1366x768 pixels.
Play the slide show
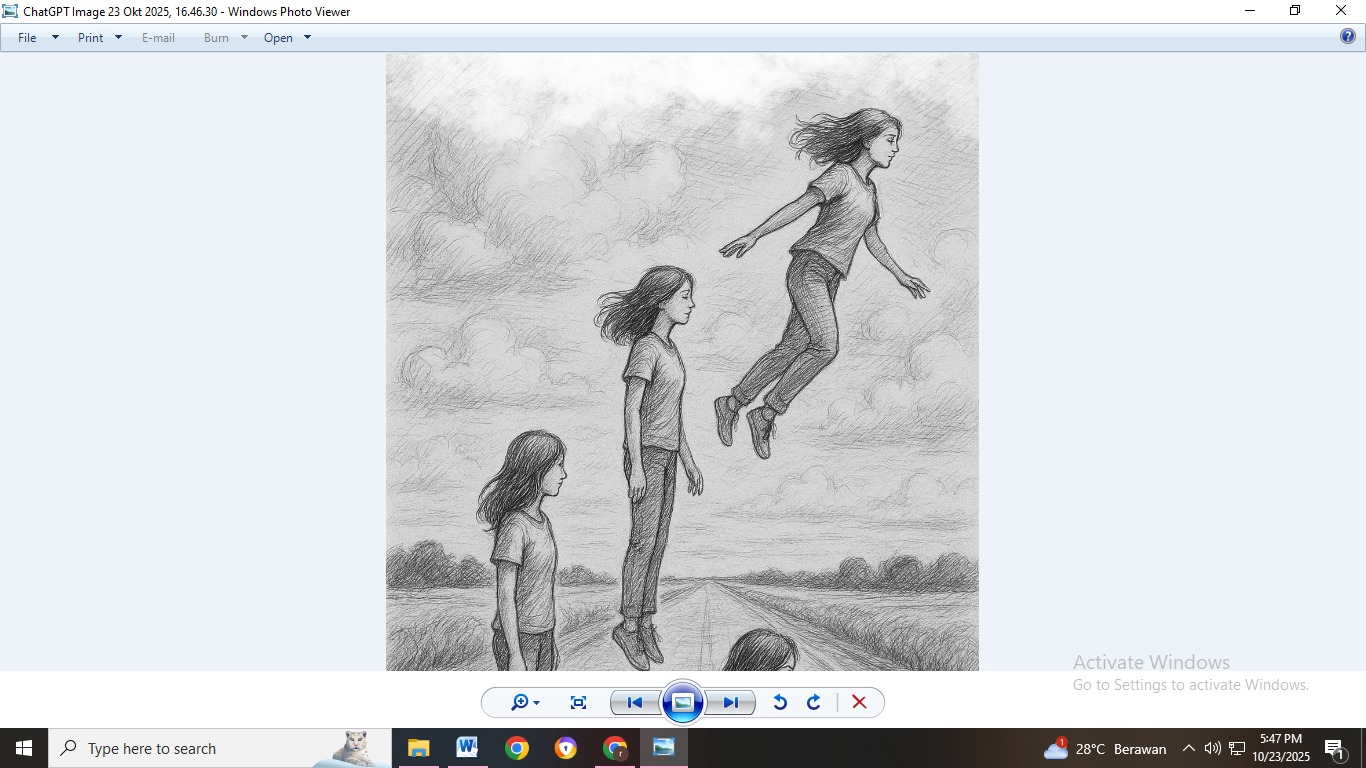683,702
